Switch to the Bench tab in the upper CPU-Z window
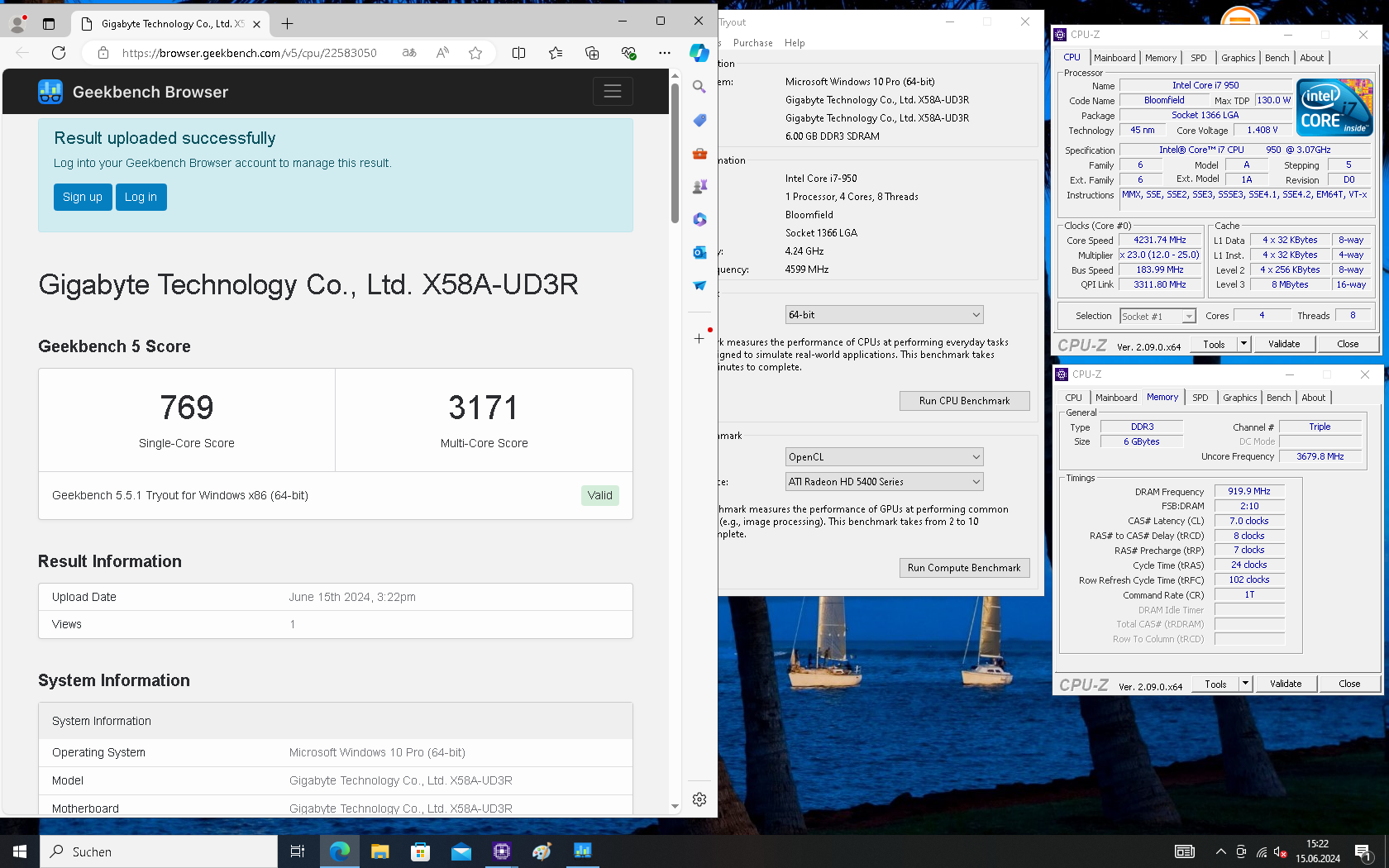This screenshot has height=868, width=1389. pyautogui.click(x=1277, y=58)
